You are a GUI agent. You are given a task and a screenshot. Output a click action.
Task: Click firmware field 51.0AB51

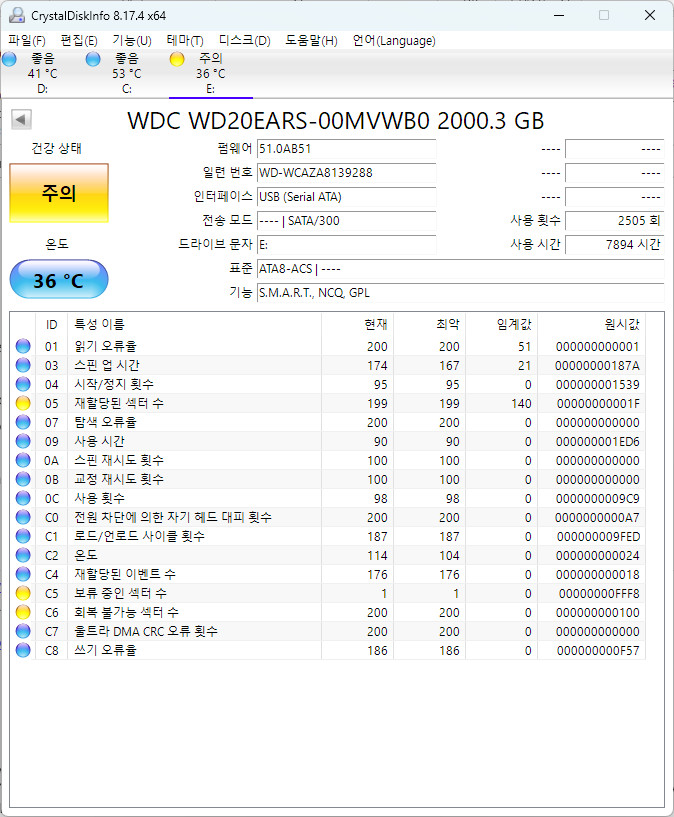click(346, 149)
